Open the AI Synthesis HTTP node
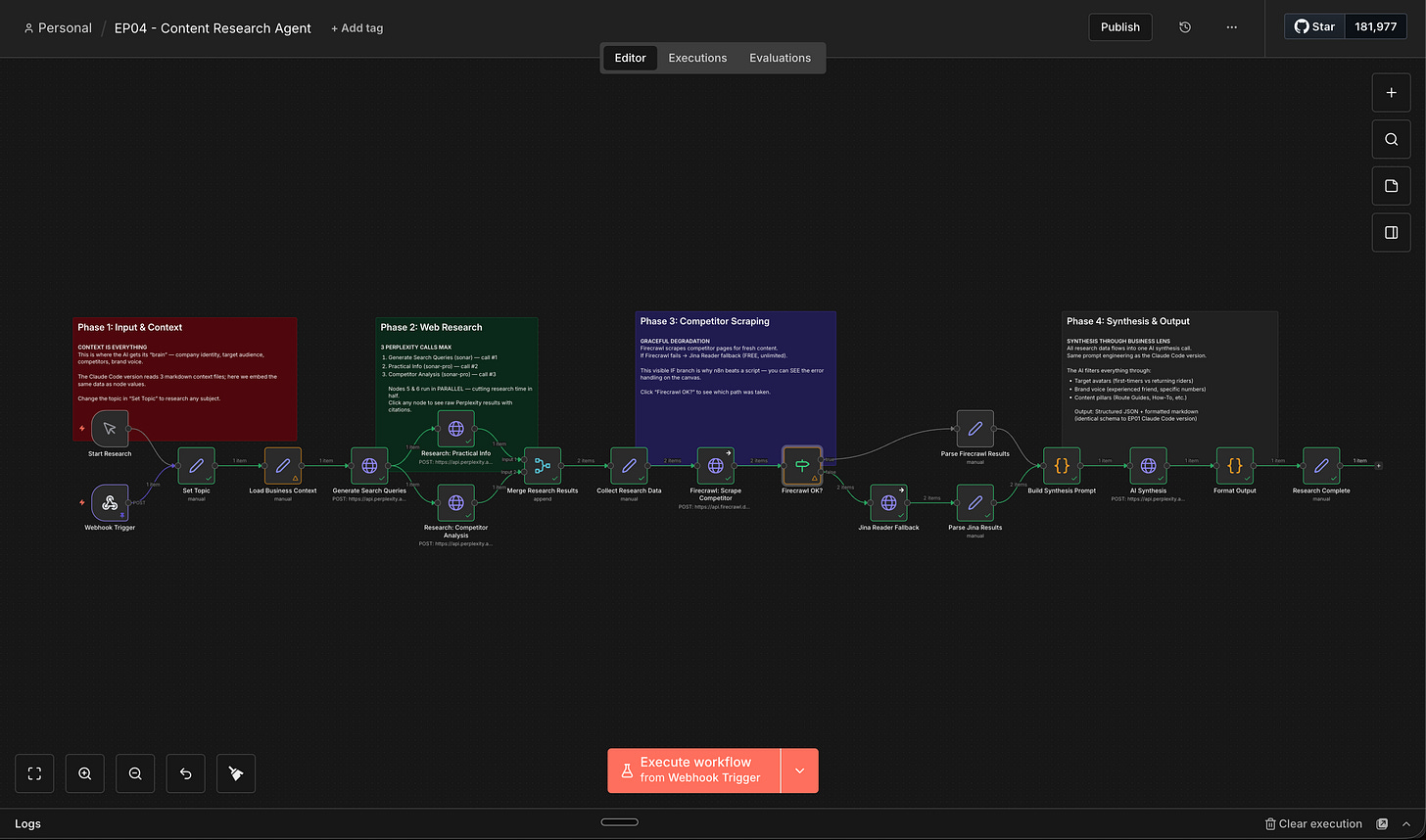 point(1148,466)
